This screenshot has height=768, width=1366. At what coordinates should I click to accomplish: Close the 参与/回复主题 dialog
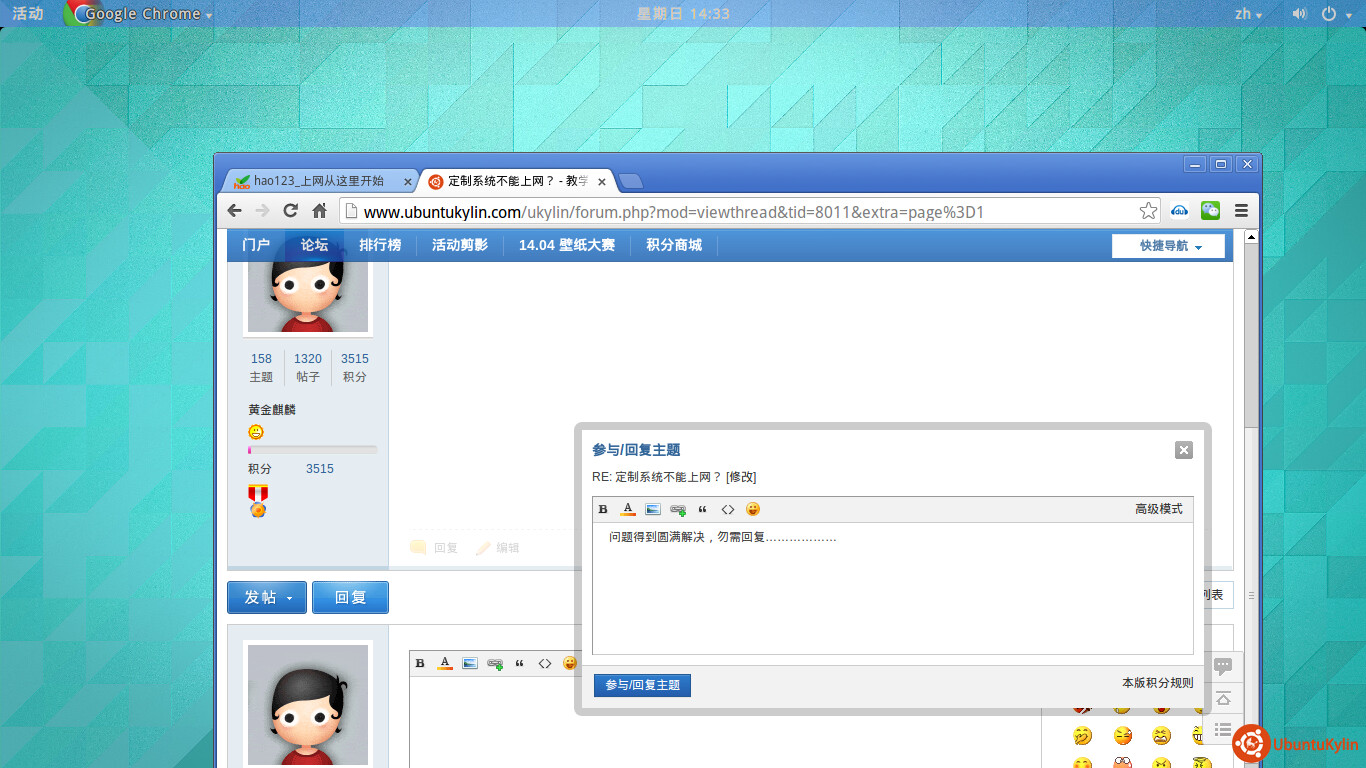[1184, 450]
